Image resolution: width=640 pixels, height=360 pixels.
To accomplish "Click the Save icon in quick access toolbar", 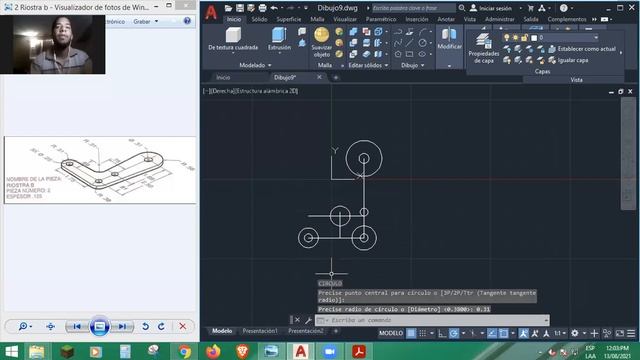I will point(240,8).
